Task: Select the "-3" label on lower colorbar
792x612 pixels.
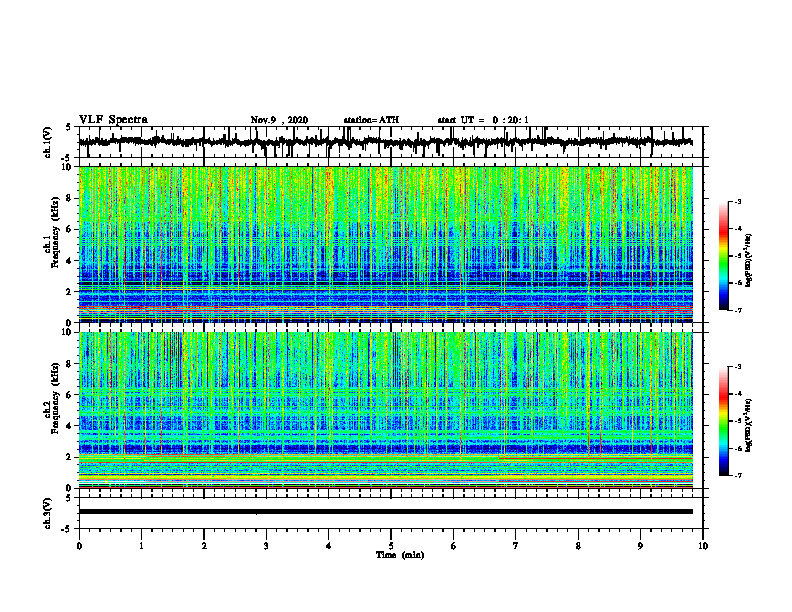Action: (737, 367)
